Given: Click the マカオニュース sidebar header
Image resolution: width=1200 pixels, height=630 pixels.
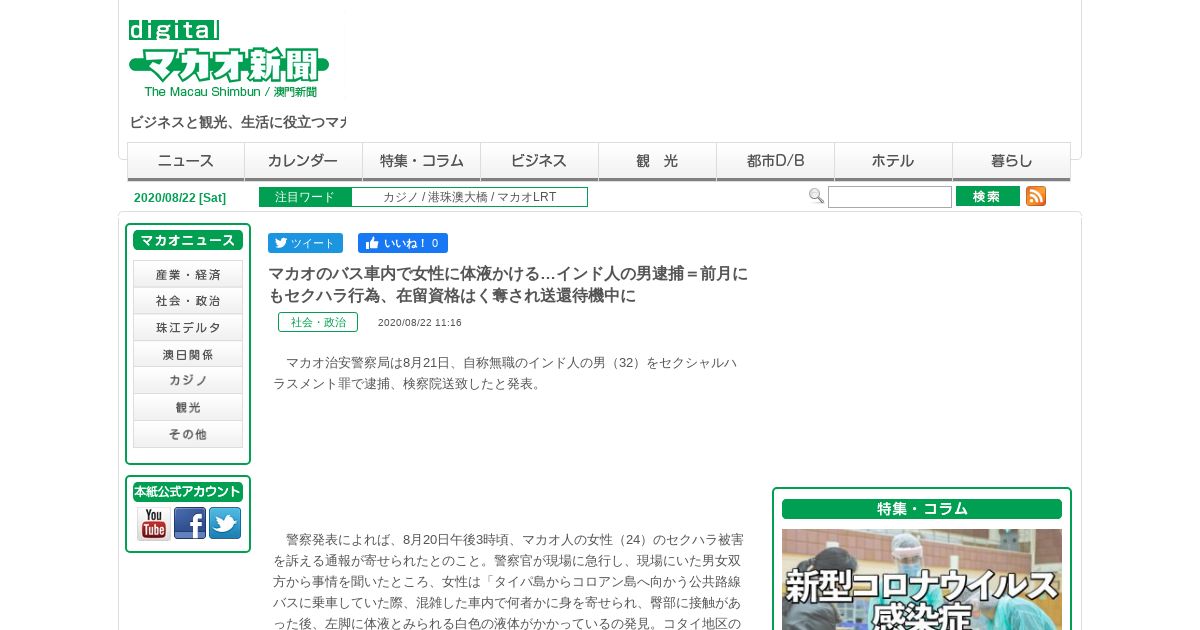Looking at the screenshot, I should click(188, 240).
